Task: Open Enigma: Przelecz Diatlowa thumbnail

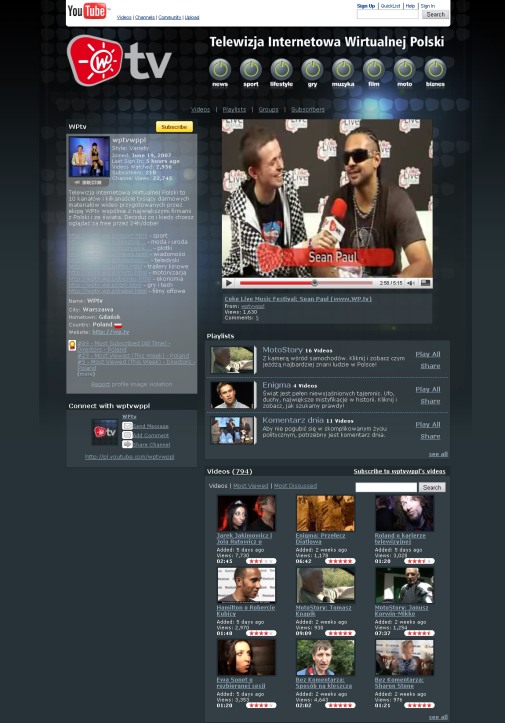Action: (326, 513)
